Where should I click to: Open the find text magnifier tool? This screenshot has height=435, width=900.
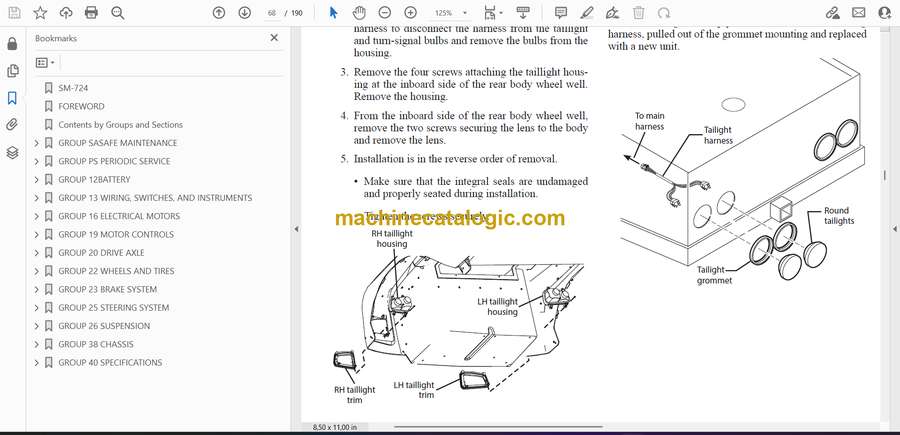(118, 13)
